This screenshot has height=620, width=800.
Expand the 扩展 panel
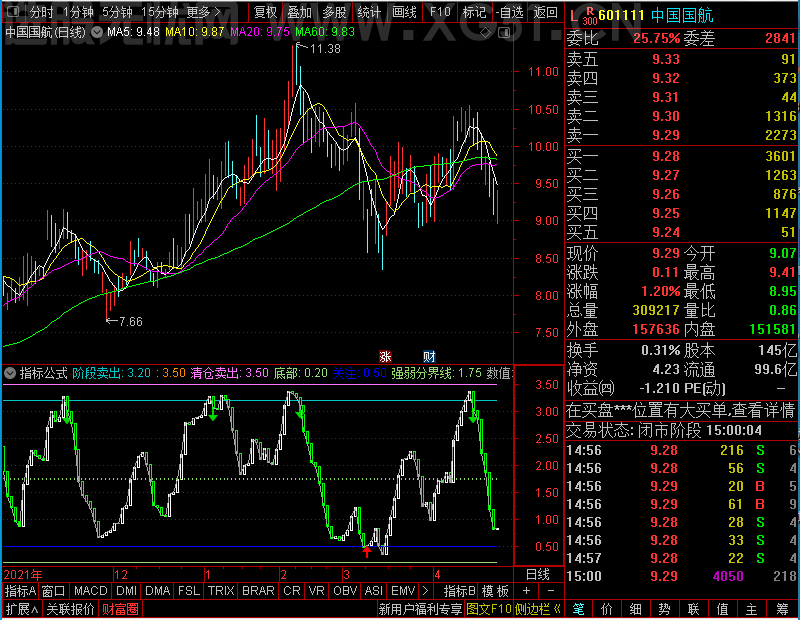click(22, 609)
